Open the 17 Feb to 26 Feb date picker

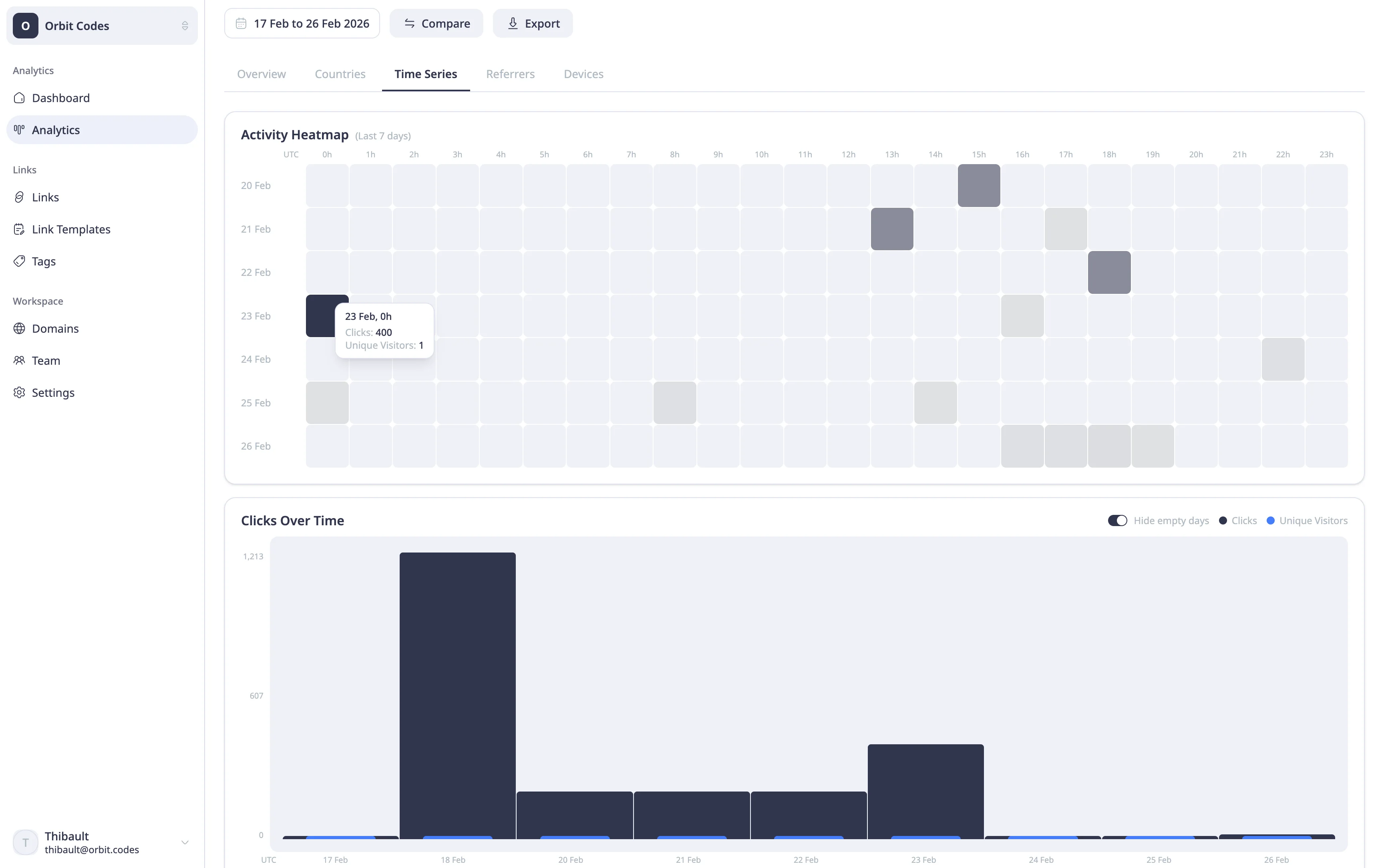[x=302, y=24]
